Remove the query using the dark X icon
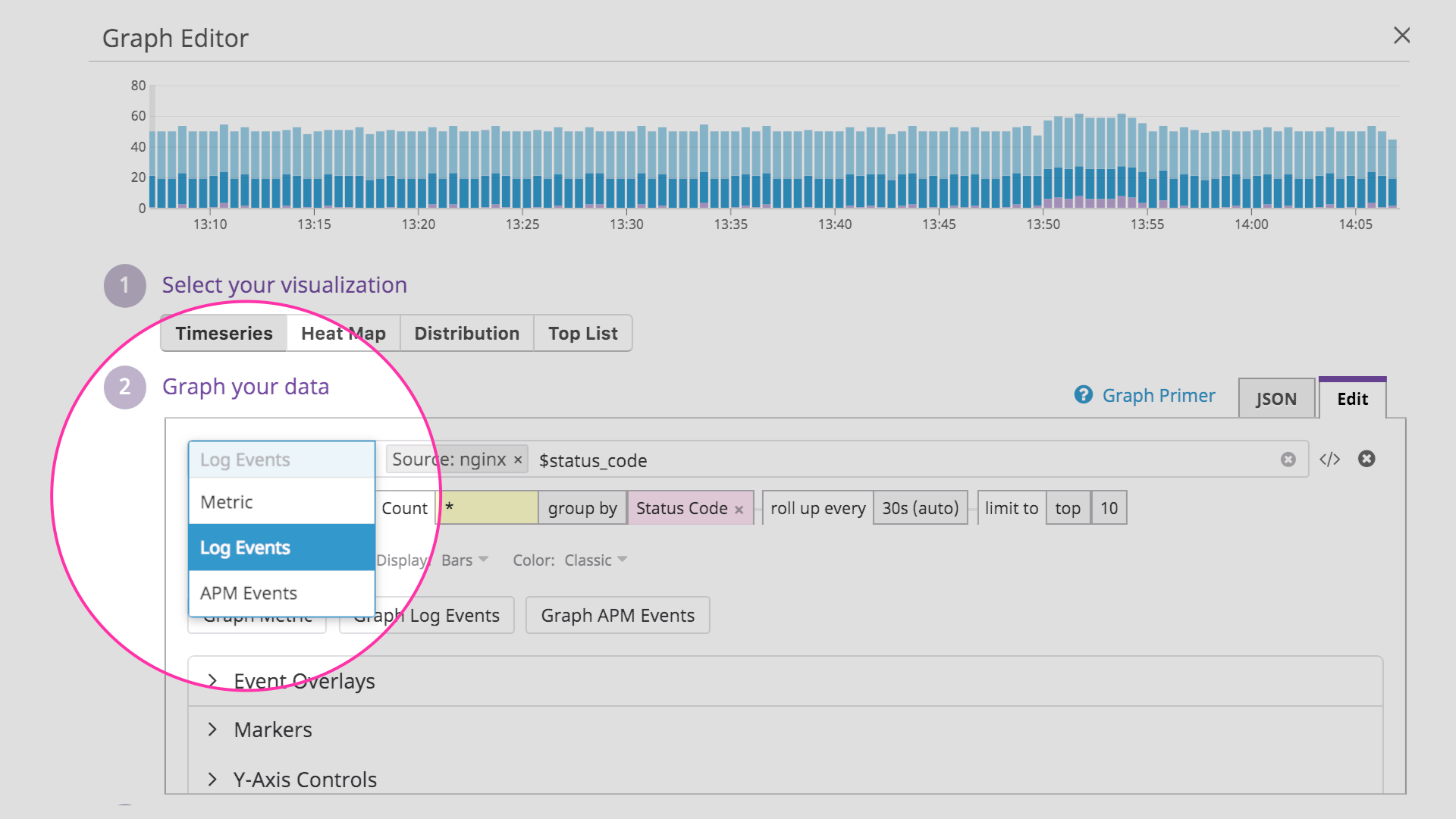Image resolution: width=1456 pixels, height=819 pixels. coord(1367,459)
